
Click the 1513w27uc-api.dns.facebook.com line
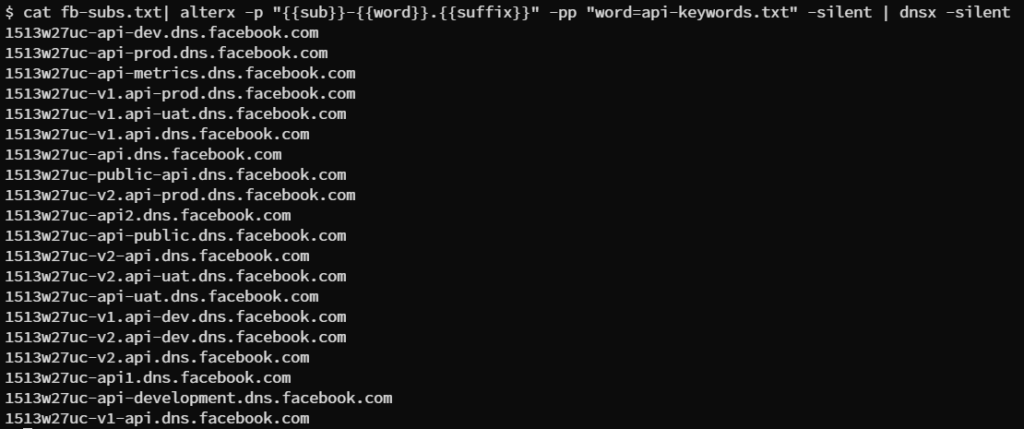point(144,154)
